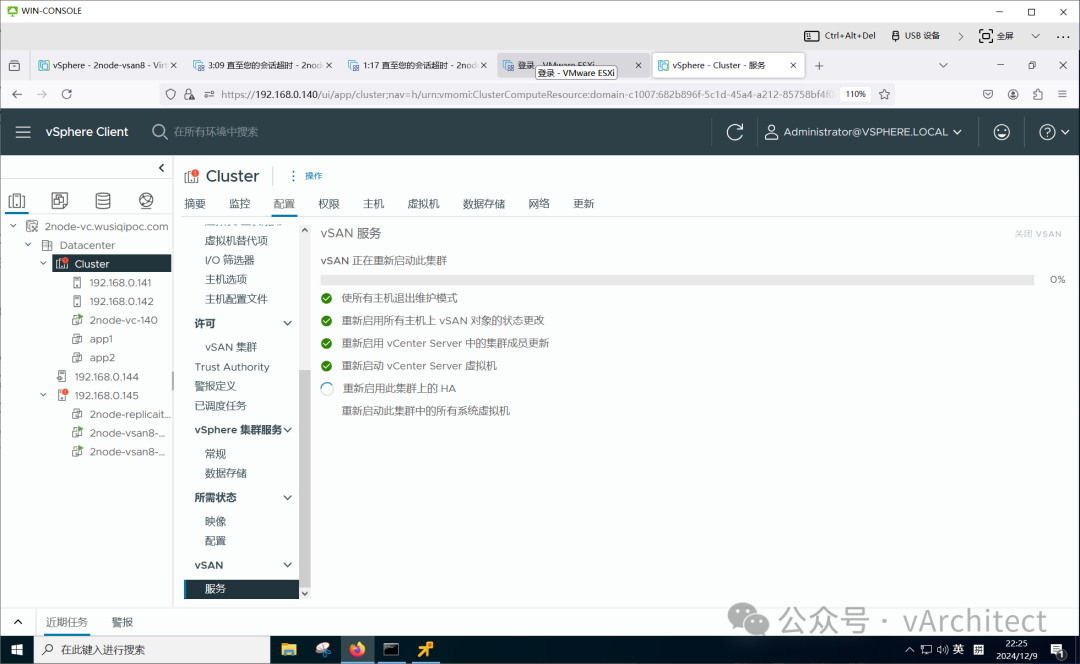Viewport: 1080px width, 664px height.
Task: Select the 2node-vc-140 virtual machine
Action: coord(123,320)
